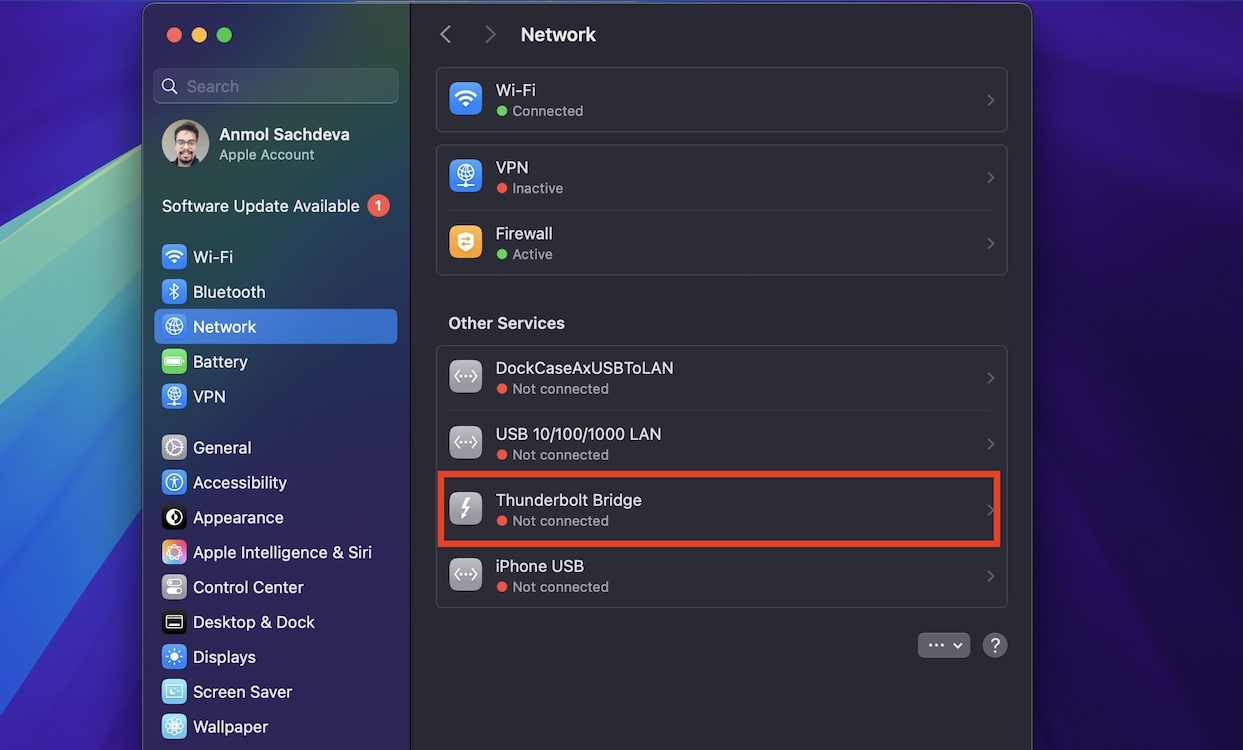Image resolution: width=1243 pixels, height=750 pixels.
Task: Expand the Wi-Fi Connected row chevron
Action: point(990,100)
